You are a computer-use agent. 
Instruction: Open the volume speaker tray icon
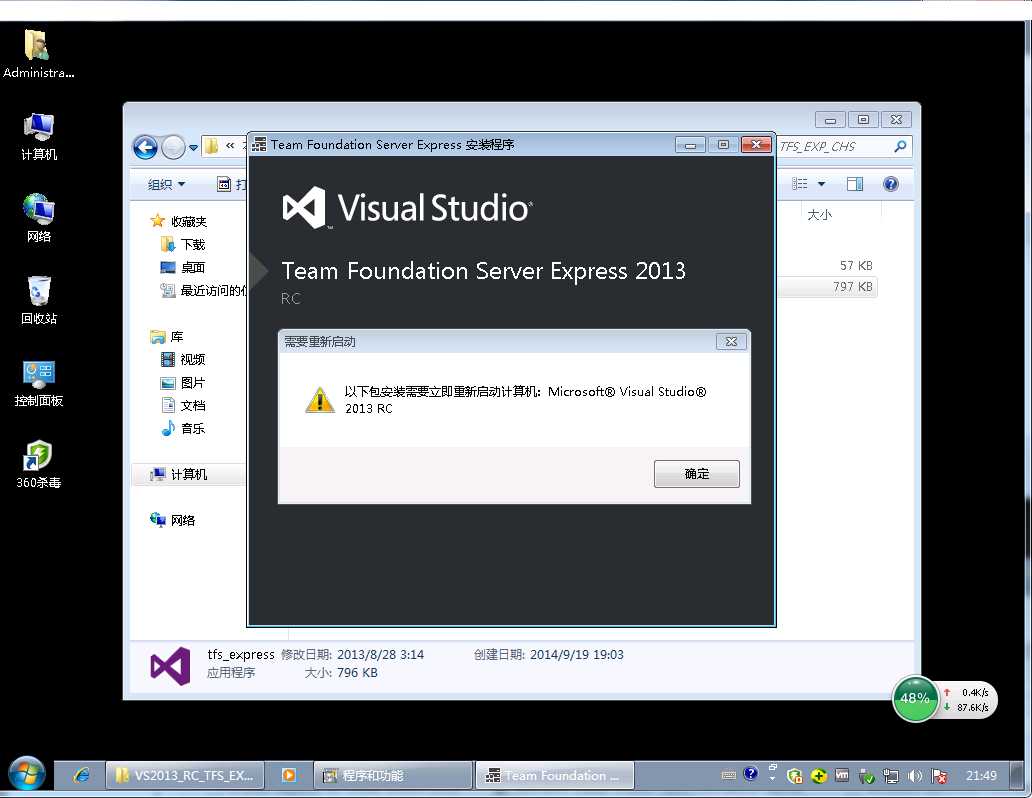915,776
